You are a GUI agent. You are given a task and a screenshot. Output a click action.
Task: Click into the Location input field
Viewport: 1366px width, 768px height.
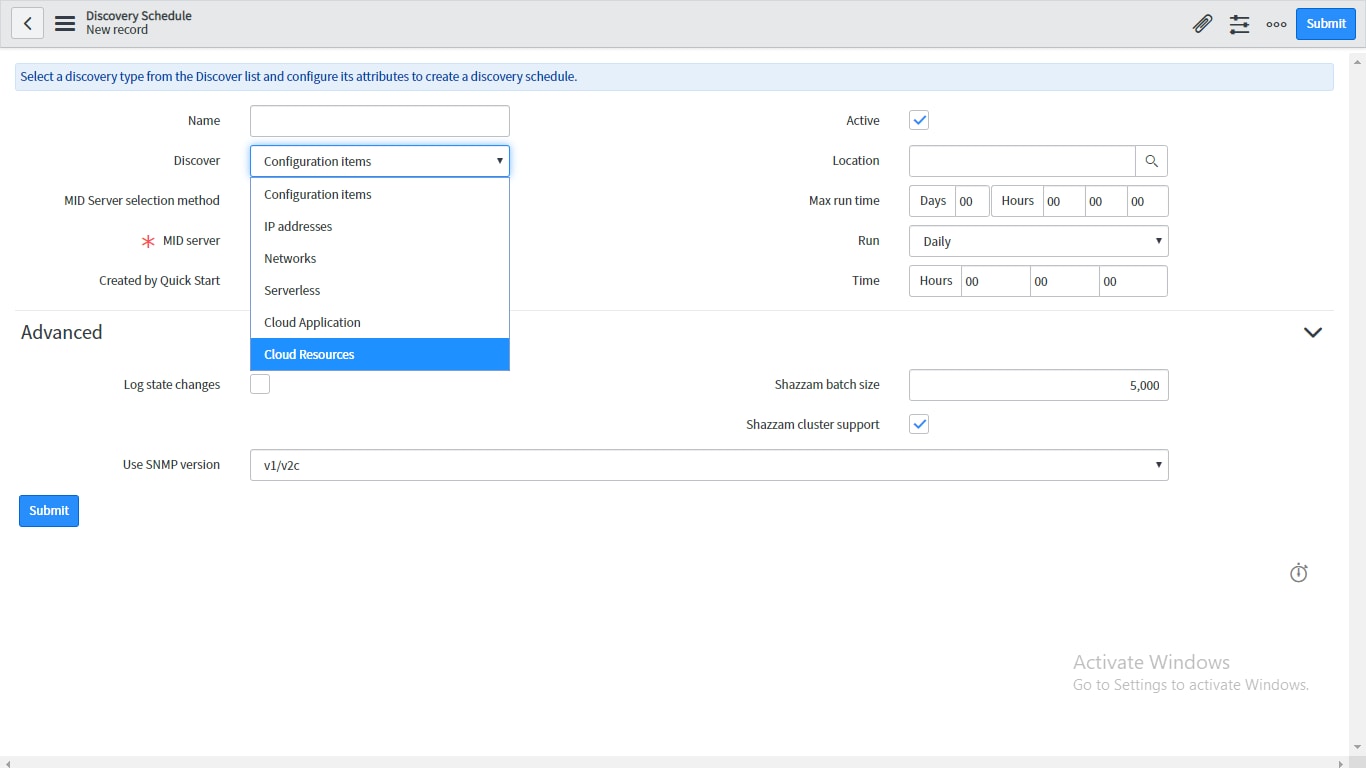[1022, 161]
